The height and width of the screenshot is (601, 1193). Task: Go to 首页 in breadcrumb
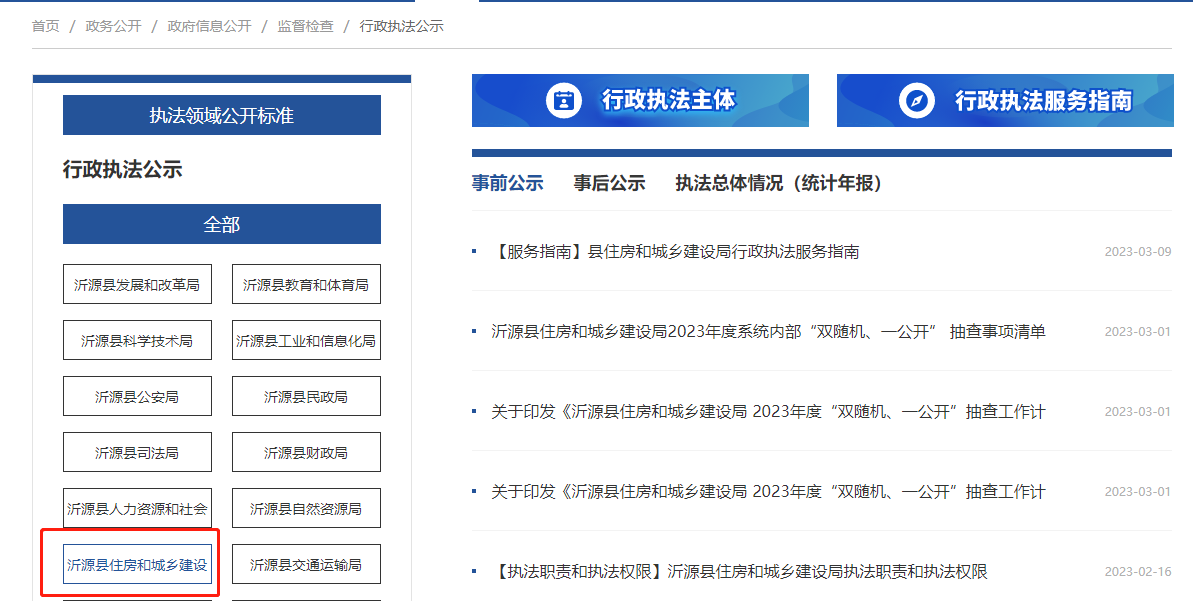(46, 26)
